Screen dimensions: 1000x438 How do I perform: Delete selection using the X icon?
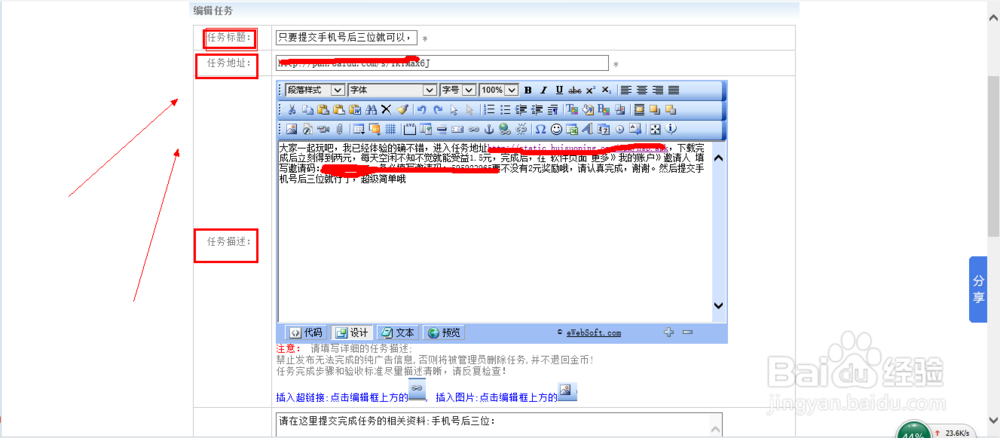pyautogui.click(x=386, y=110)
